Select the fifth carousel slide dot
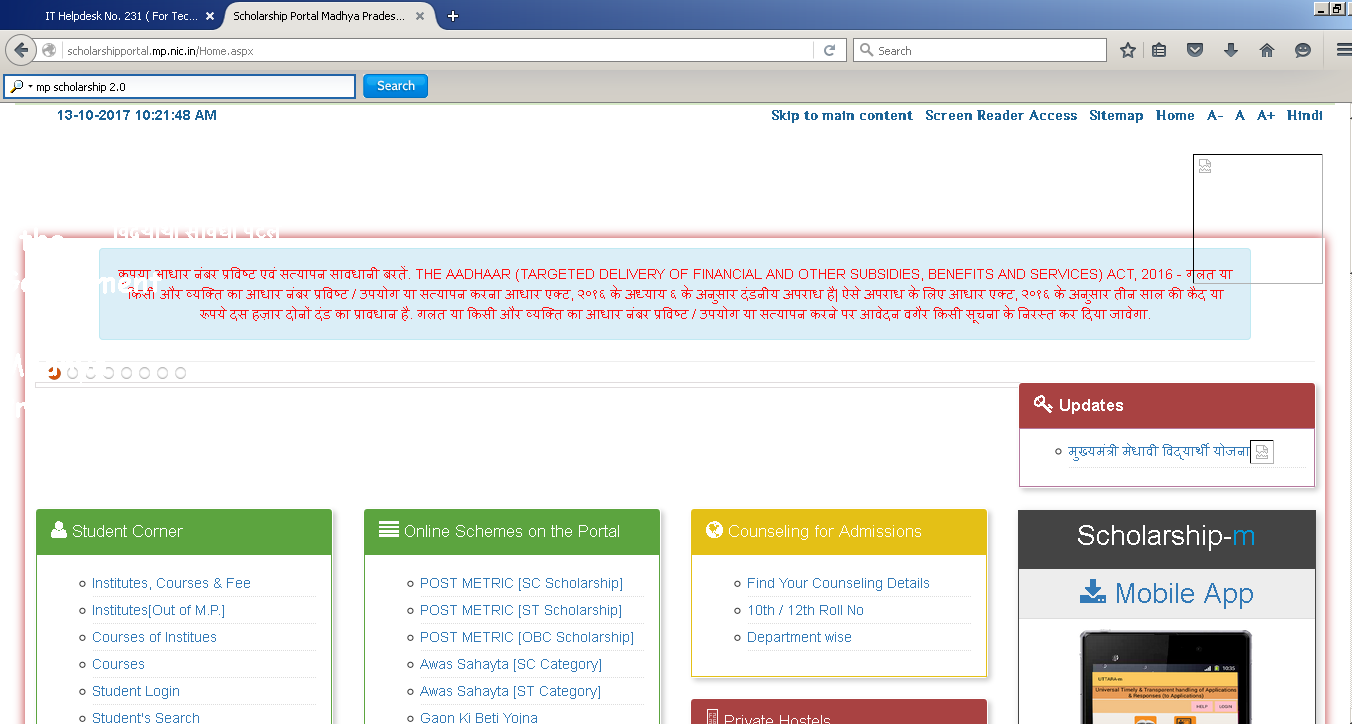This screenshot has width=1352, height=724. pyautogui.click(x=126, y=373)
